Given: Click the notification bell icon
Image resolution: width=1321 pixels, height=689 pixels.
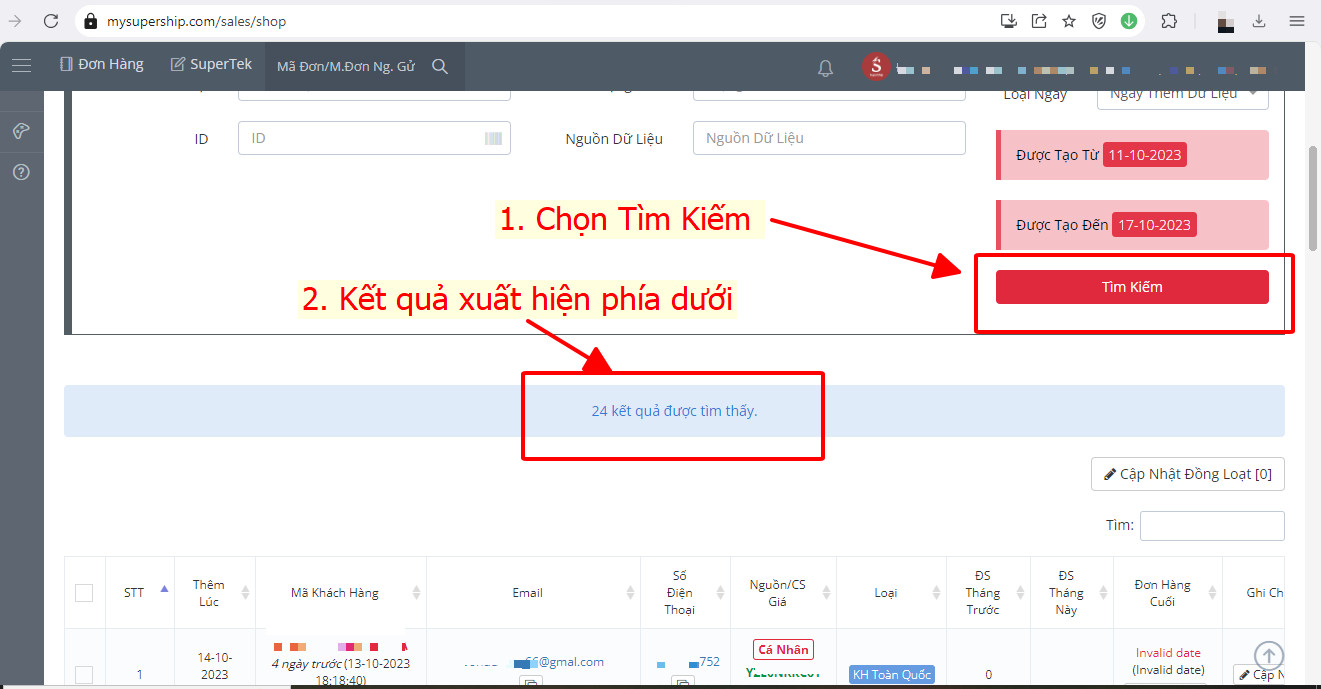Looking at the screenshot, I should (x=825, y=68).
